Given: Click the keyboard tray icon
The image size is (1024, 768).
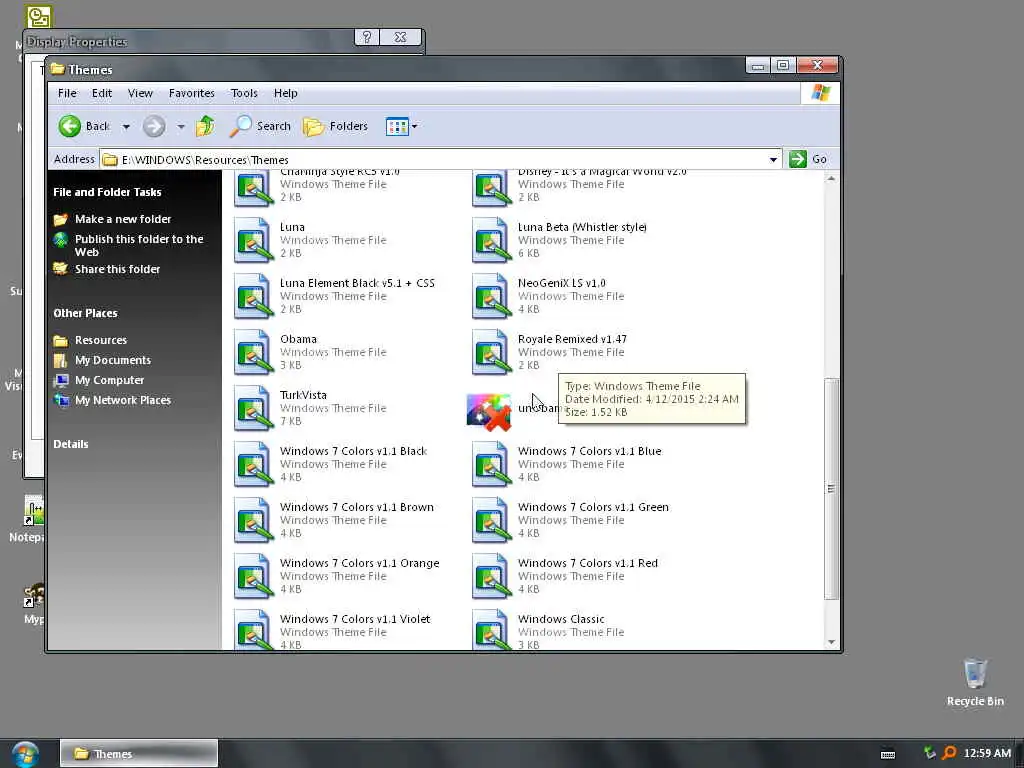Looking at the screenshot, I should (888, 754).
